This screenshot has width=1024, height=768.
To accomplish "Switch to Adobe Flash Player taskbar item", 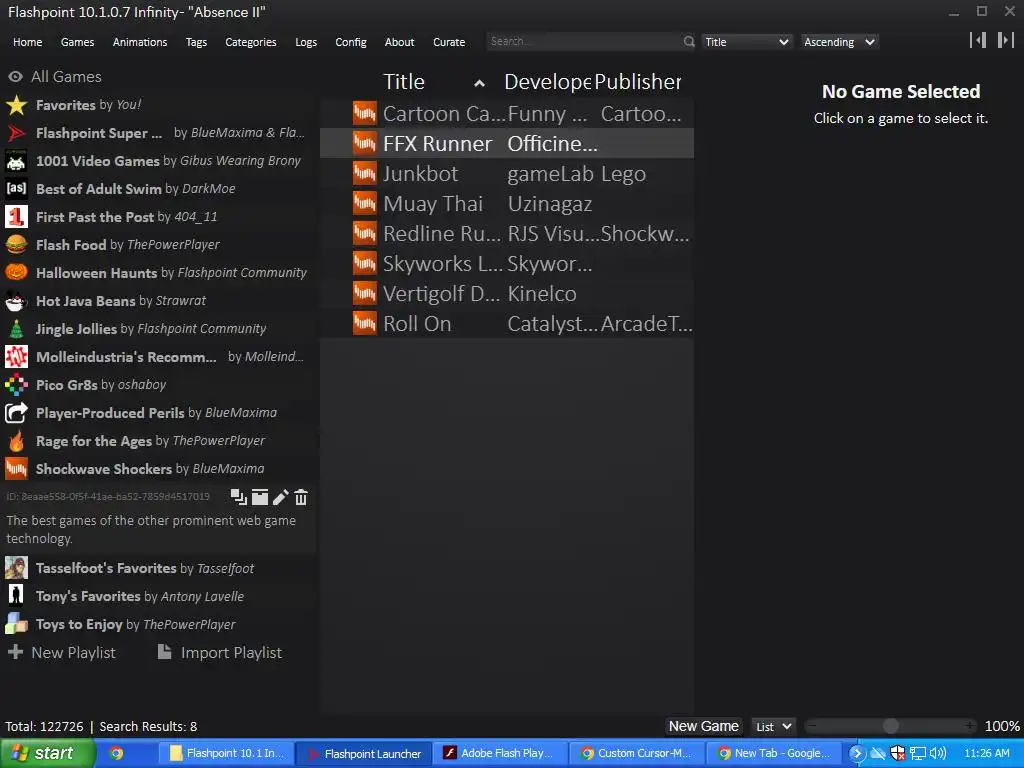I will tap(499, 754).
